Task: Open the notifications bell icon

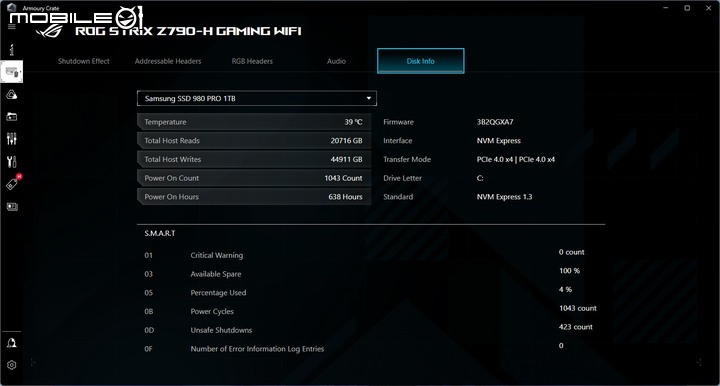Action: (x=11, y=343)
